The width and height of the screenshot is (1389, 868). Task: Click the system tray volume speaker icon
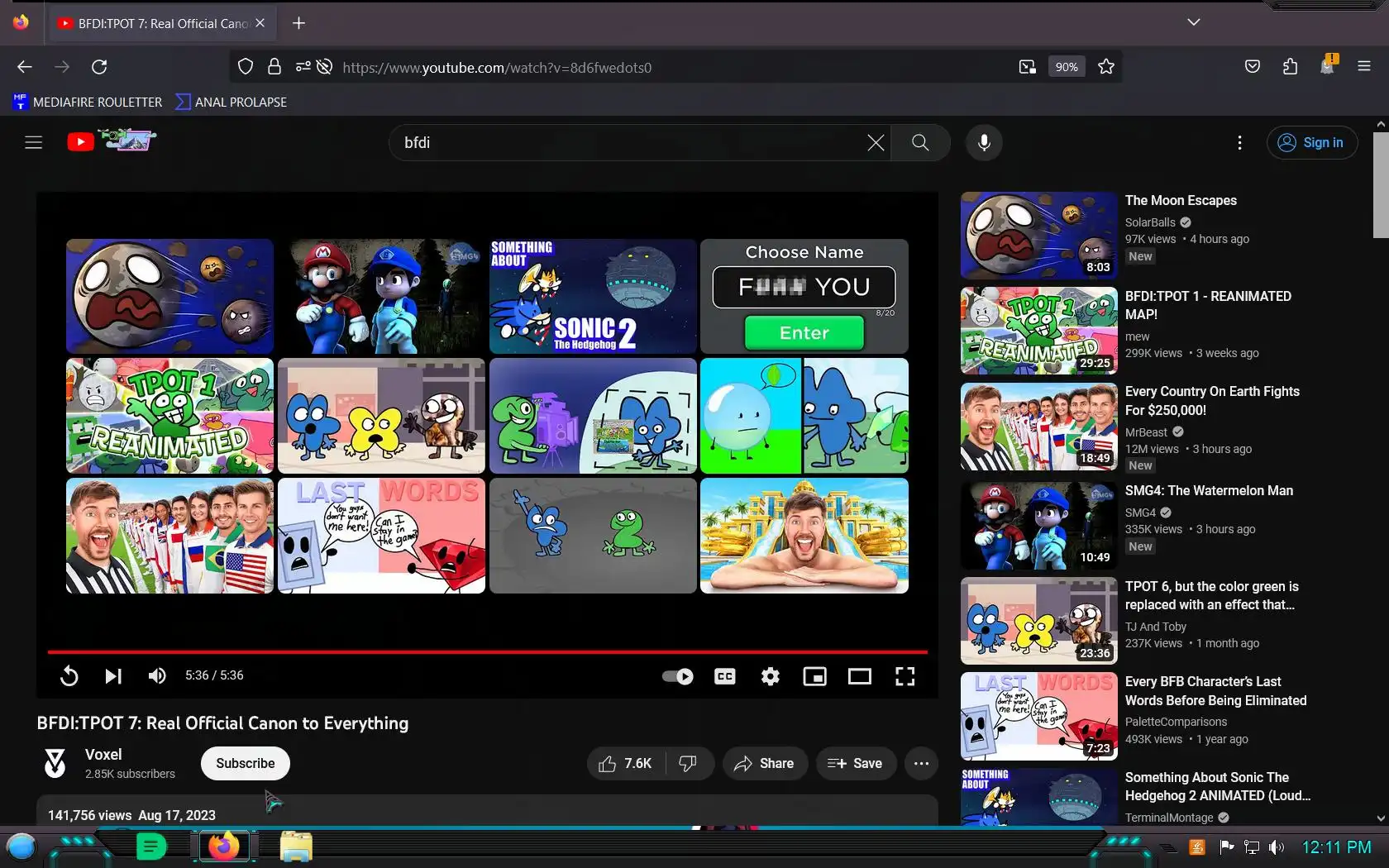click(1277, 847)
